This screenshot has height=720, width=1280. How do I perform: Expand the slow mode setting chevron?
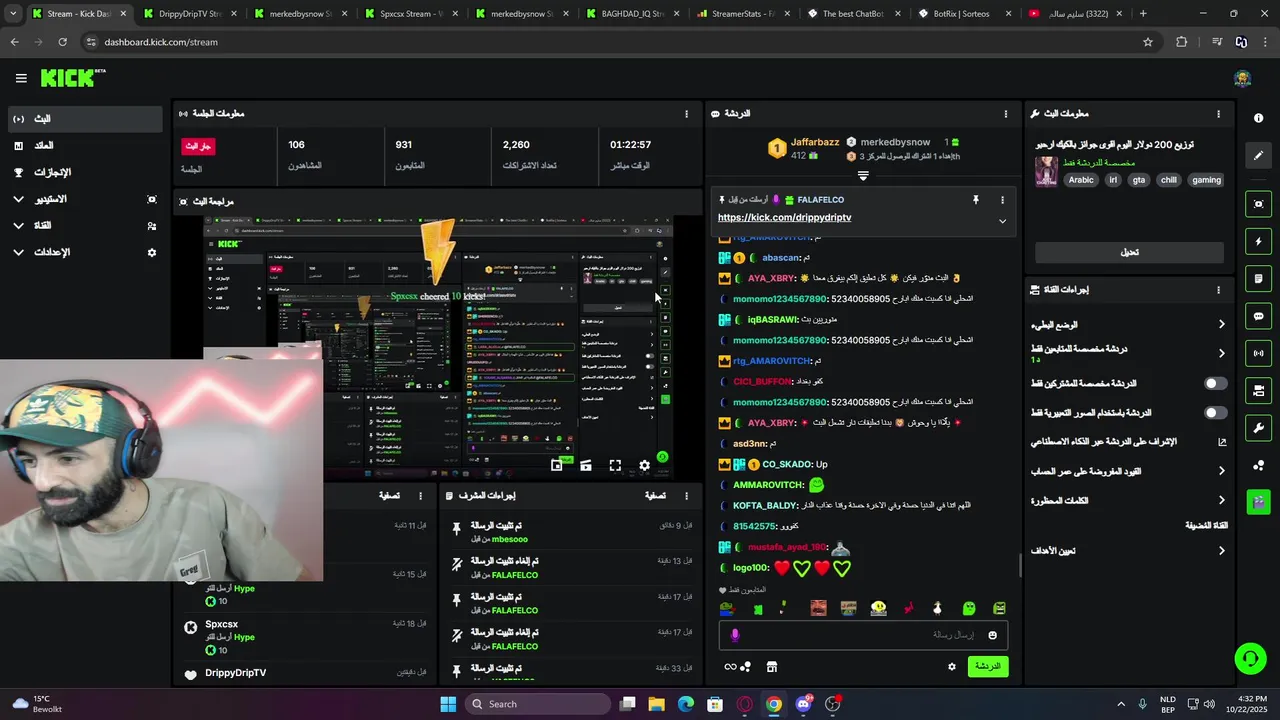(x=1221, y=324)
